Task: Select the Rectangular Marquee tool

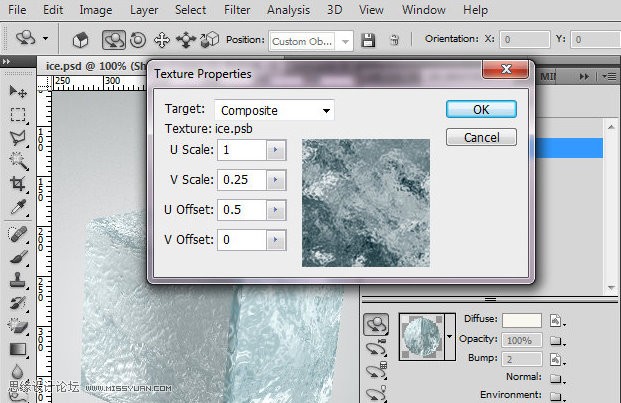Action: tap(17, 114)
